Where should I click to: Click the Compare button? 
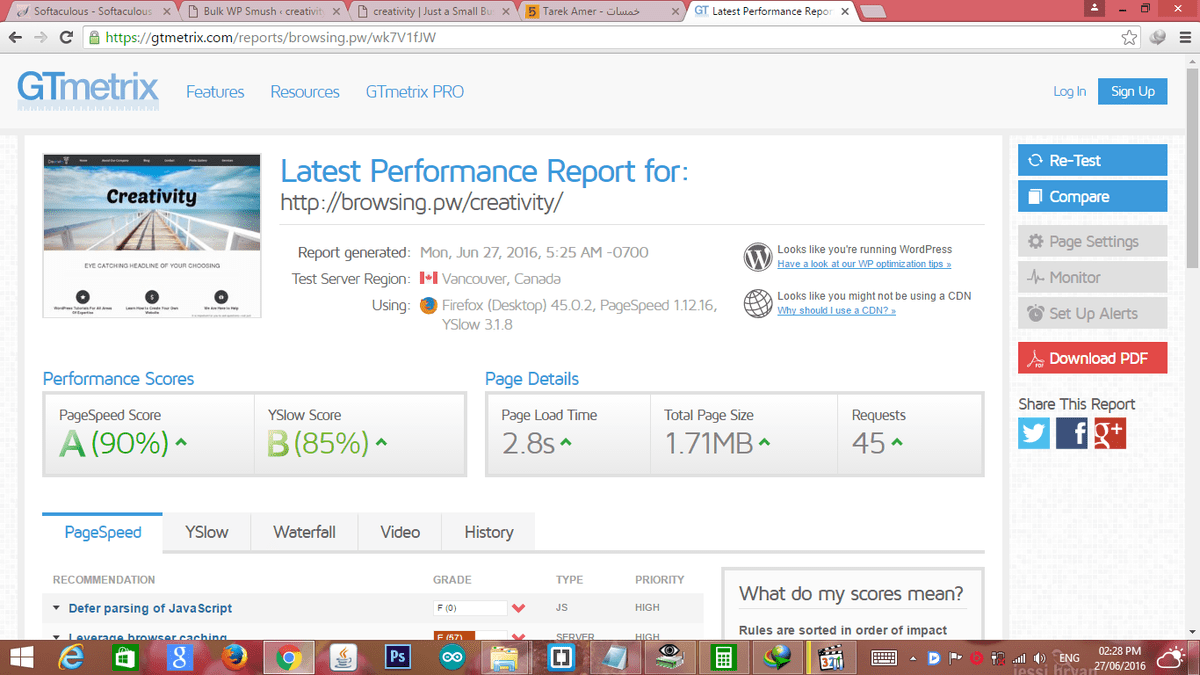[1092, 196]
